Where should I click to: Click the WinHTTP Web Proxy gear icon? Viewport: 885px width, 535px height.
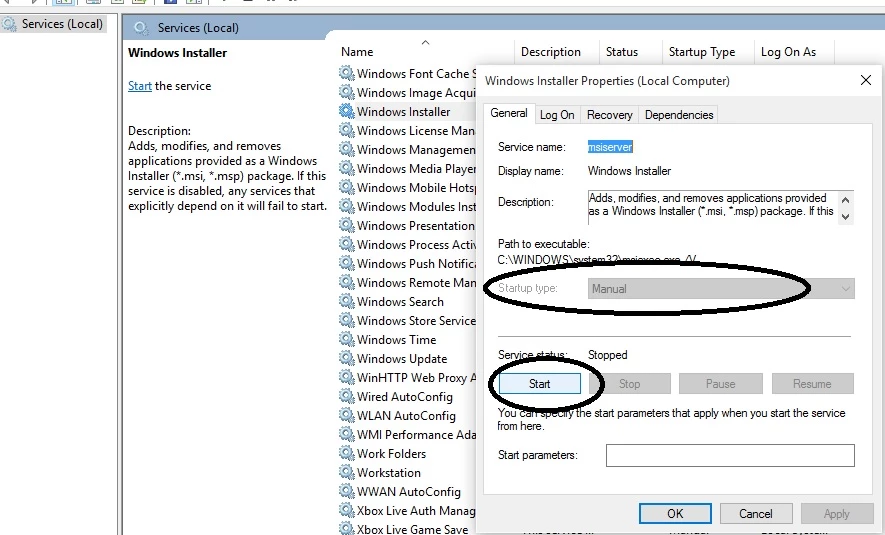(x=347, y=376)
